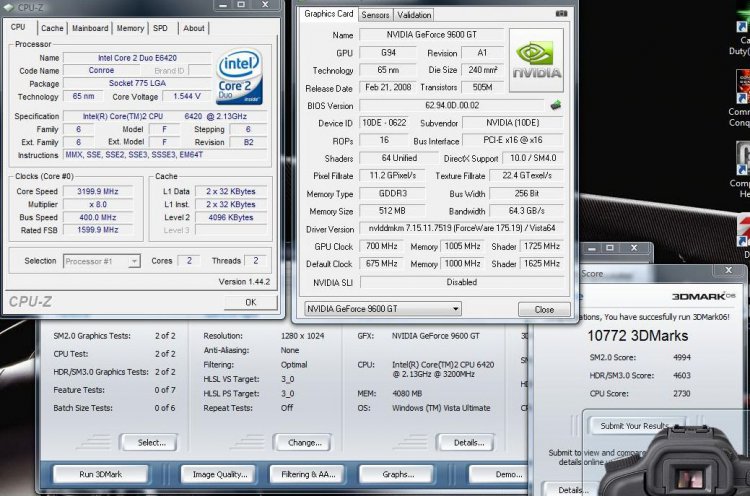Click the CPU Score value 2730
The image size is (750, 496).
pyautogui.click(x=682, y=394)
